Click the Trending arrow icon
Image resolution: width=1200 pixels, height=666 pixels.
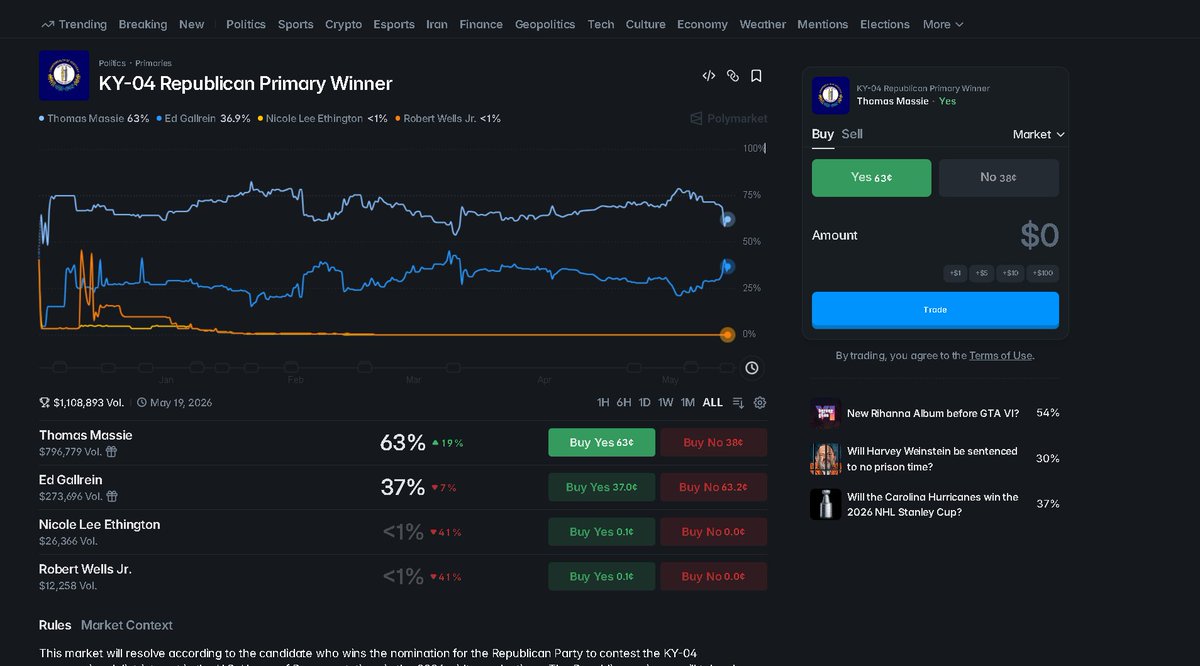pos(47,24)
